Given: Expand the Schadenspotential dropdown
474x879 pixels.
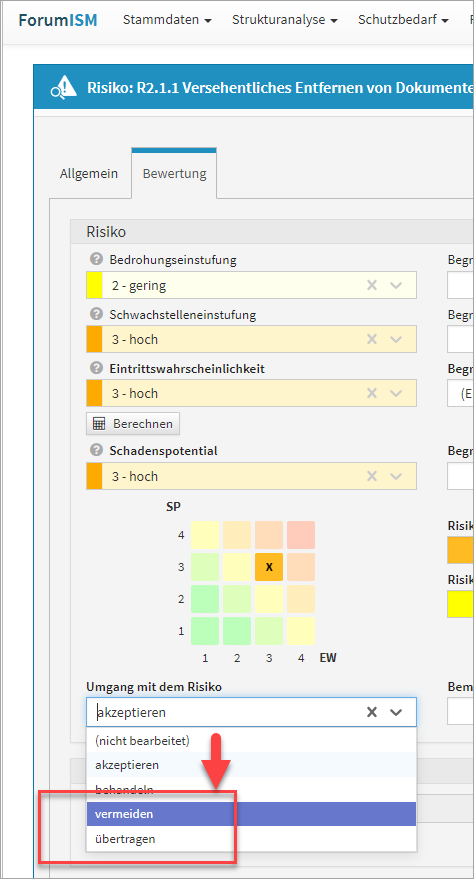Looking at the screenshot, I should 396,476.
